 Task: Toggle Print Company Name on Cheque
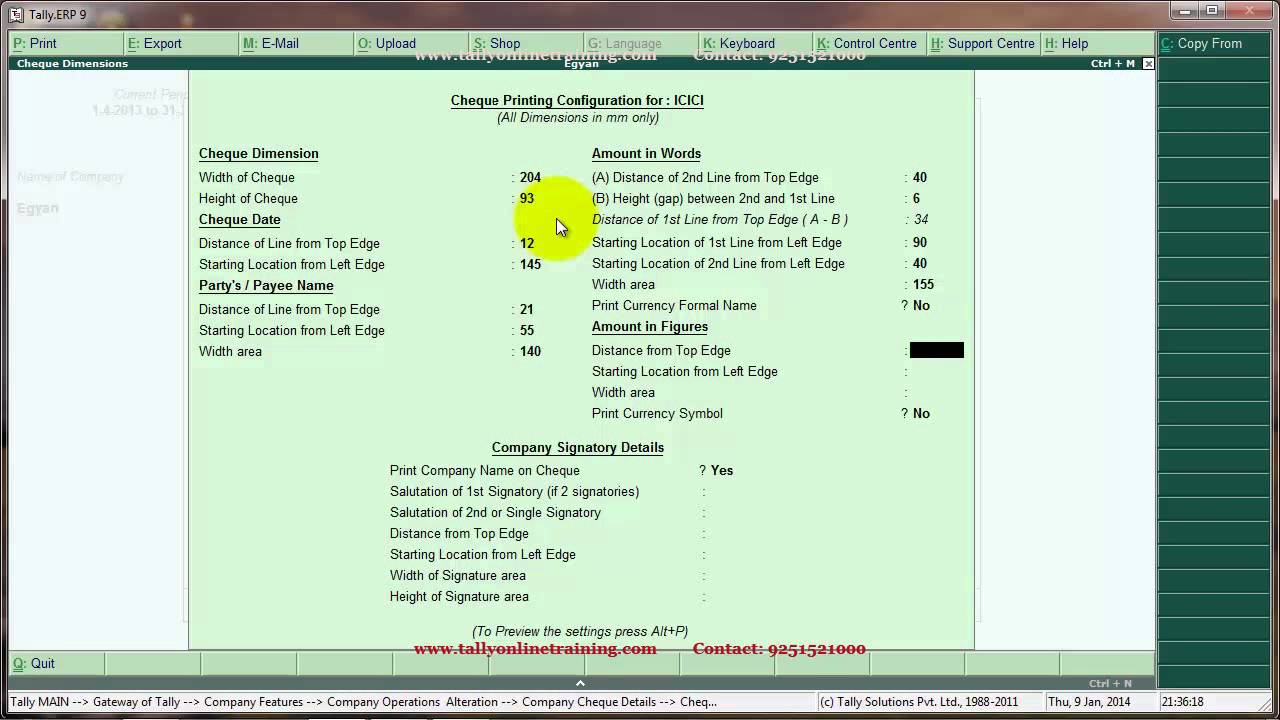(722, 470)
